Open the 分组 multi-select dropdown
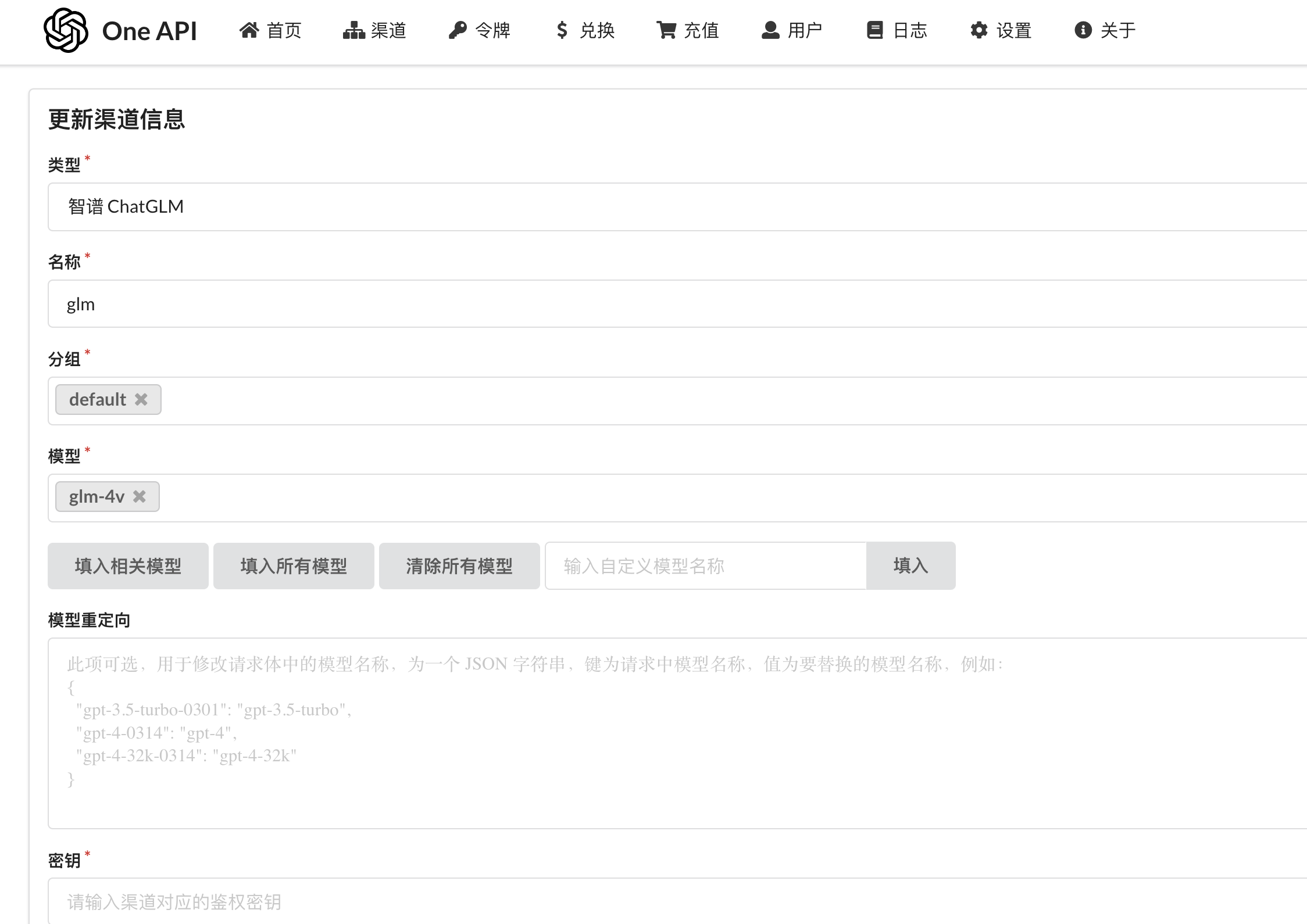Viewport: 1307px width, 924px height. (677, 401)
